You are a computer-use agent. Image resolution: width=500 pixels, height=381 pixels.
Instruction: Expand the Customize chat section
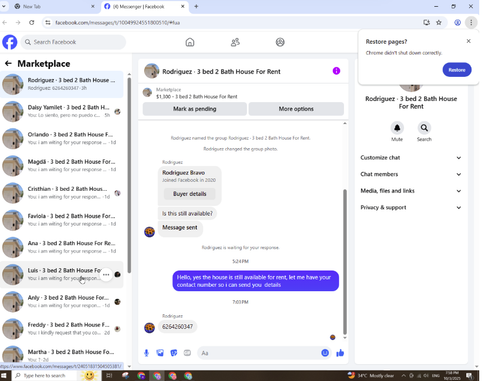[x=411, y=158]
